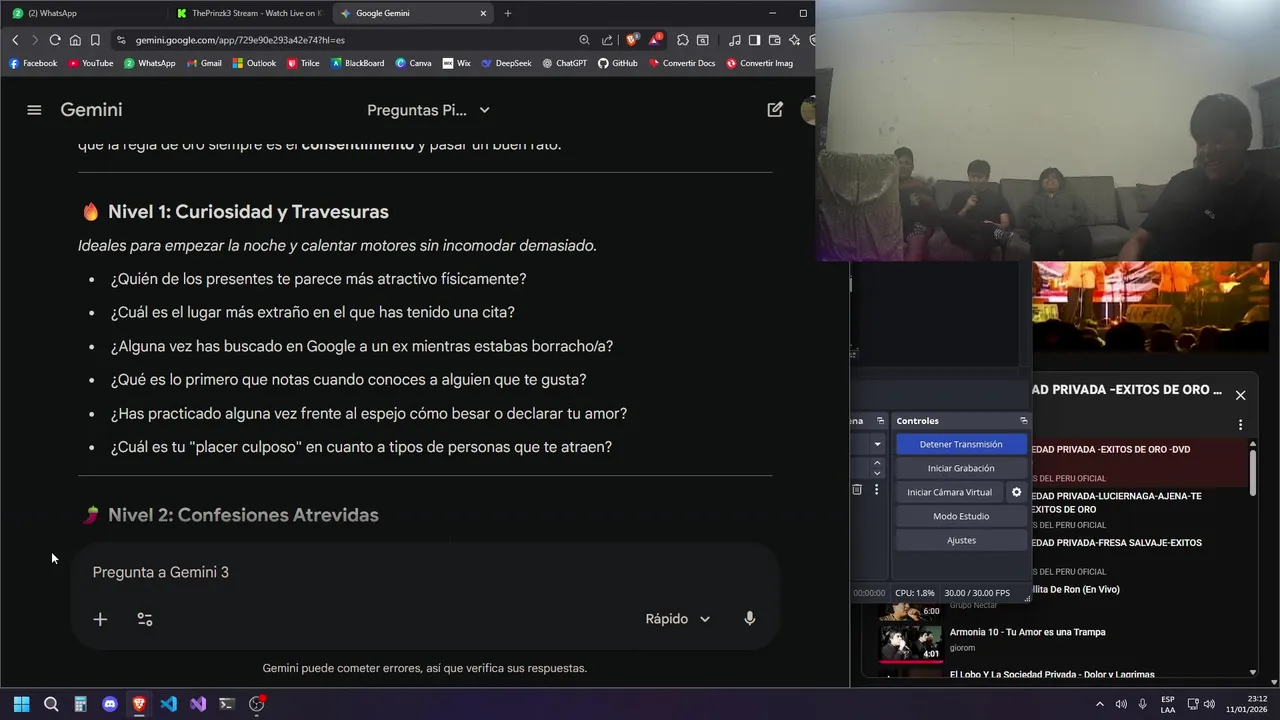Add an attachment with the plus icon

click(x=100, y=619)
